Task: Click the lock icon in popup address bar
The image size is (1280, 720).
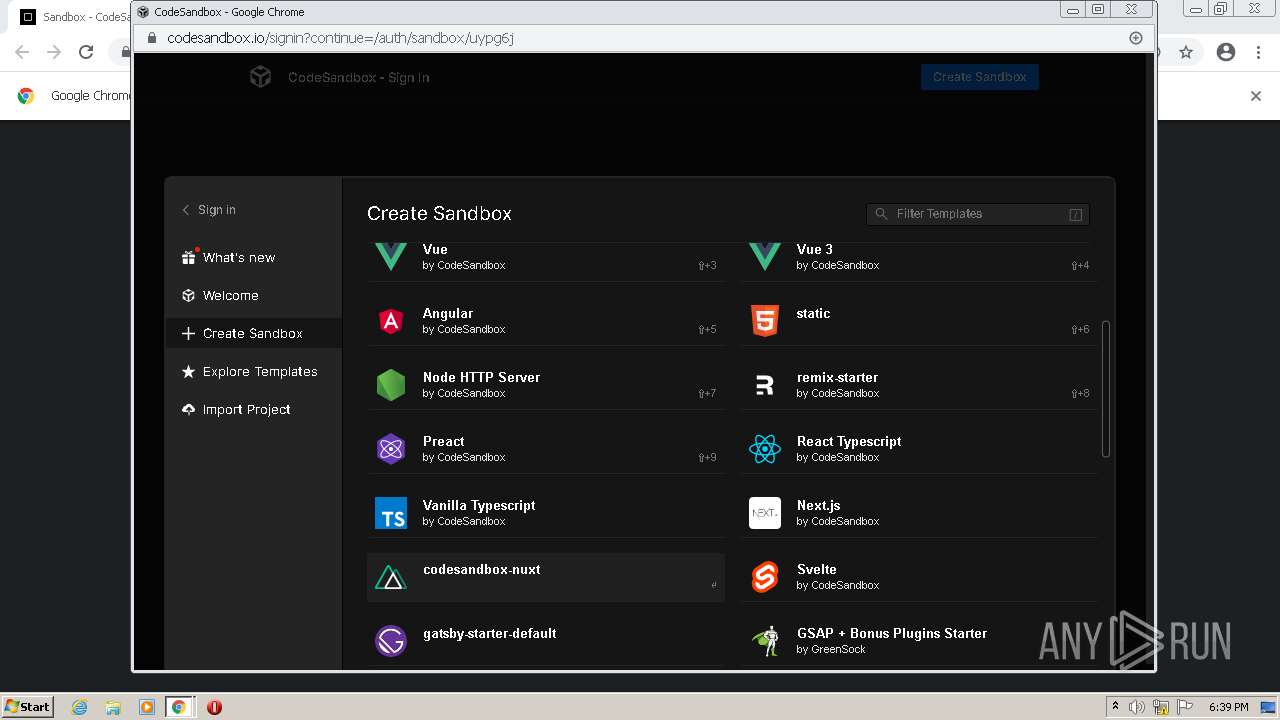Action: [x=152, y=38]
